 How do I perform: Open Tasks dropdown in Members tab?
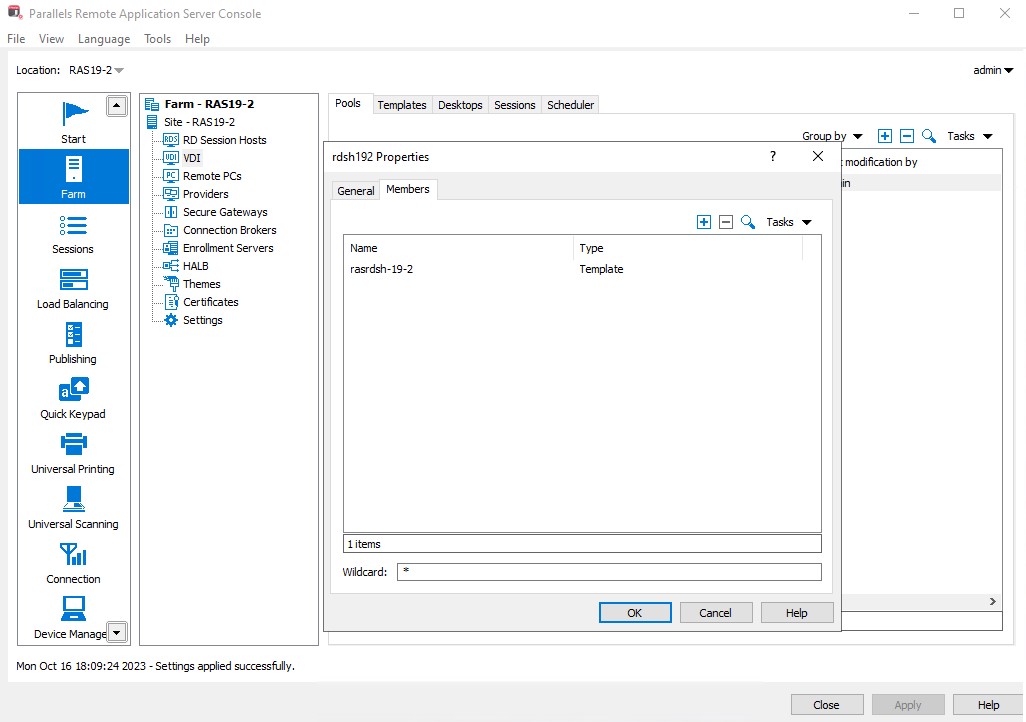[x=788, y=223]
